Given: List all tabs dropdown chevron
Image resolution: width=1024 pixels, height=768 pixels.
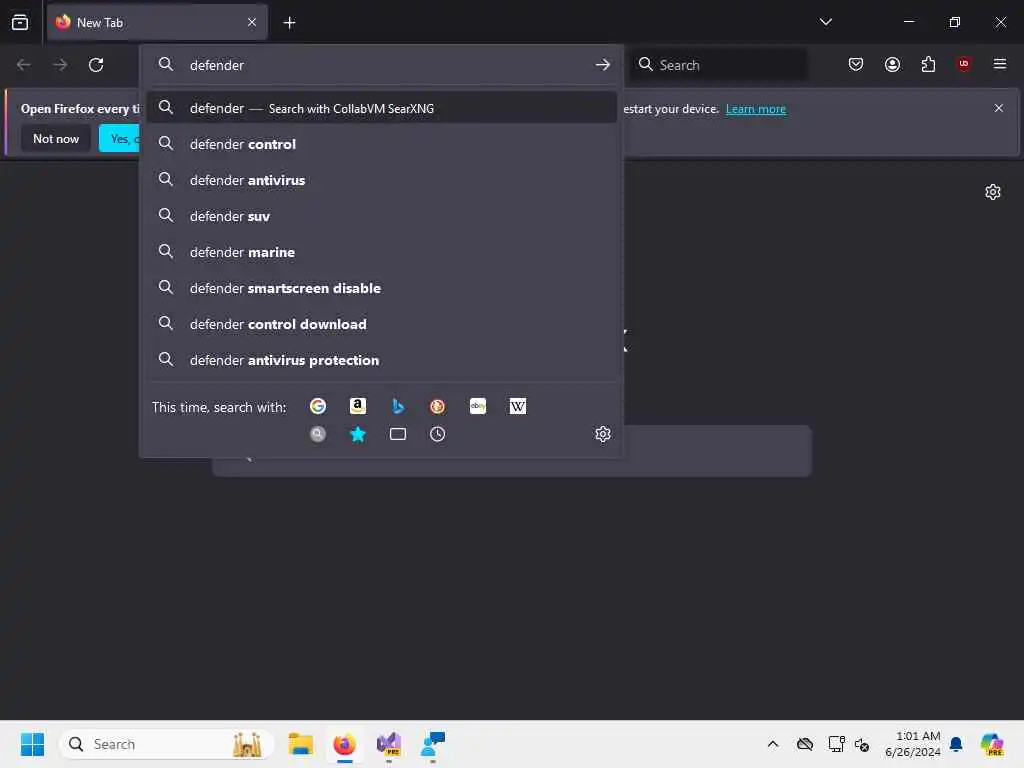Looking at the screenshot, I should tap(825, 22).
